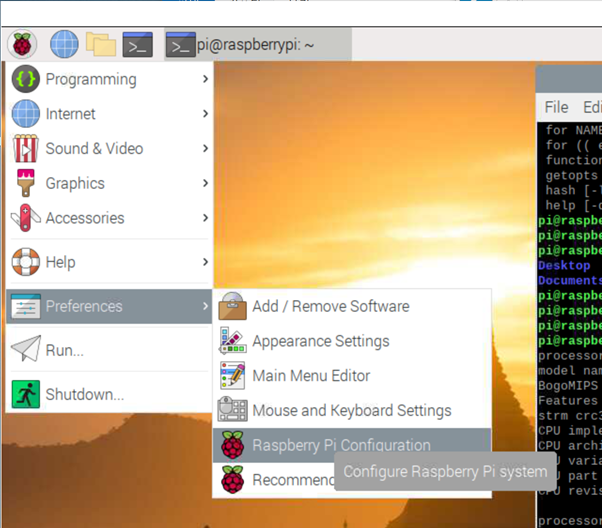Click the Internet globe icon in menu
Image resolution: width=602 pixels, height=528 pixels.
coord(26,114)
